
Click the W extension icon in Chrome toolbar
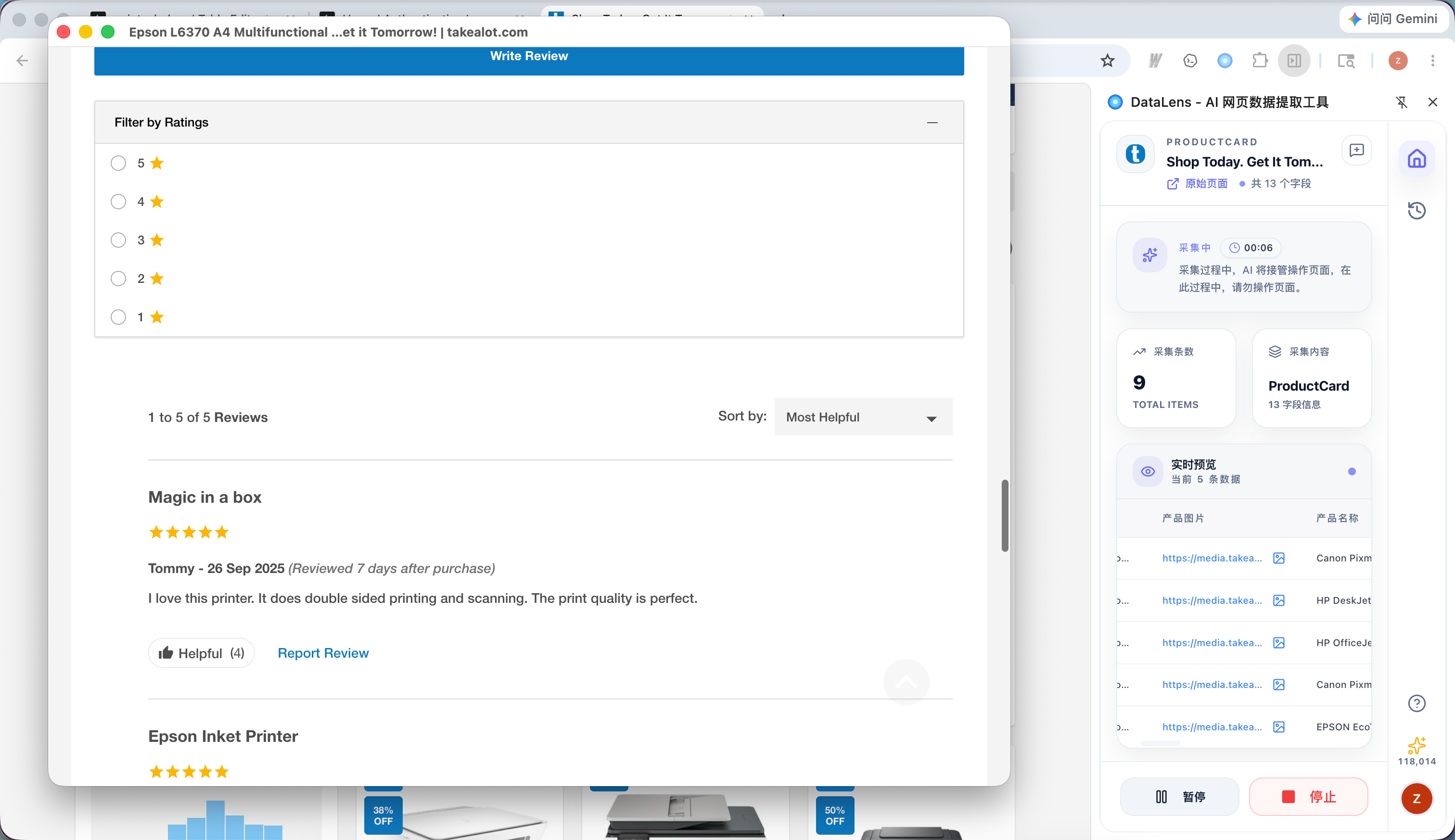click(x=1156, y=61)
